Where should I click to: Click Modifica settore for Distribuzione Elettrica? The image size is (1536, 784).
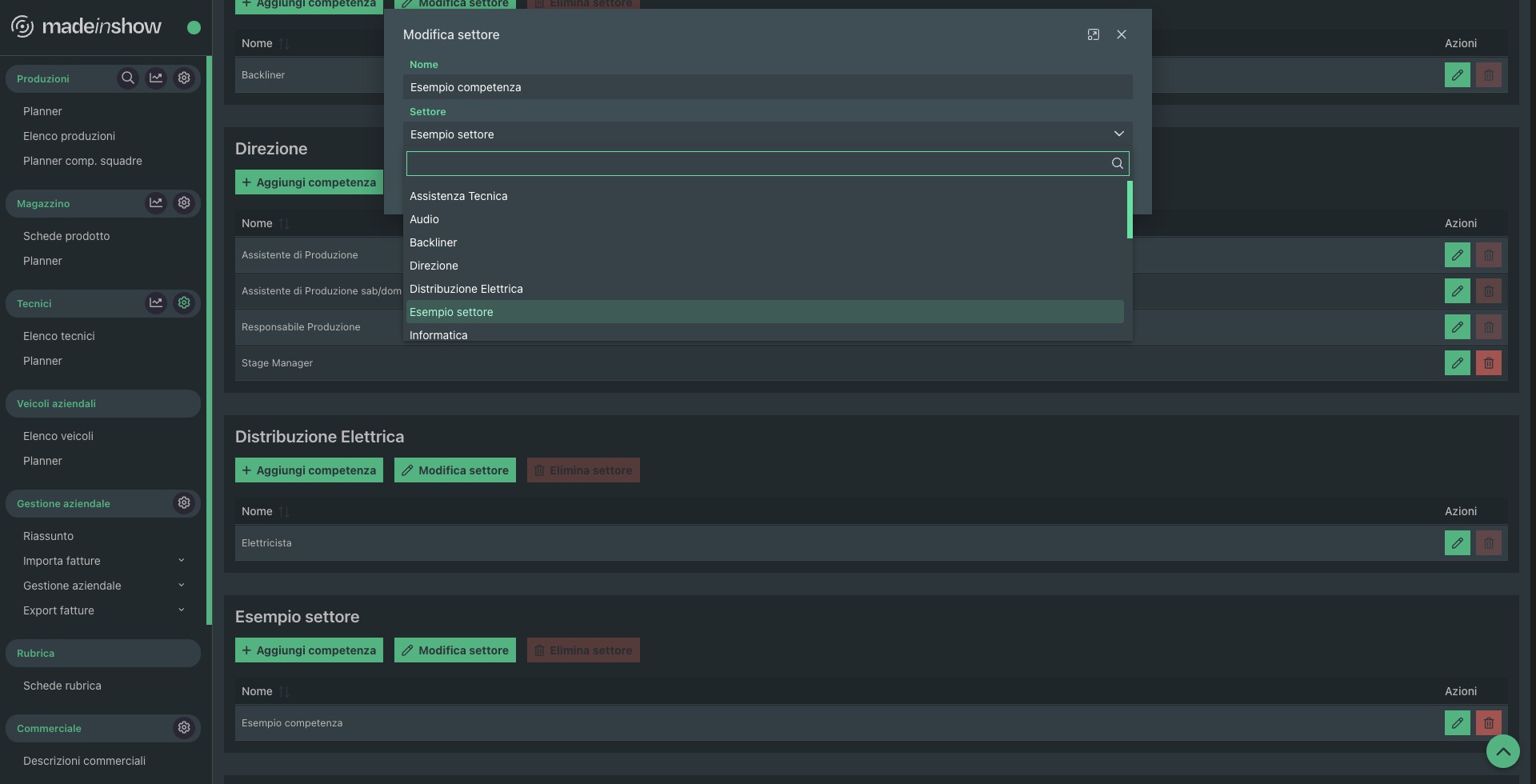454,470
